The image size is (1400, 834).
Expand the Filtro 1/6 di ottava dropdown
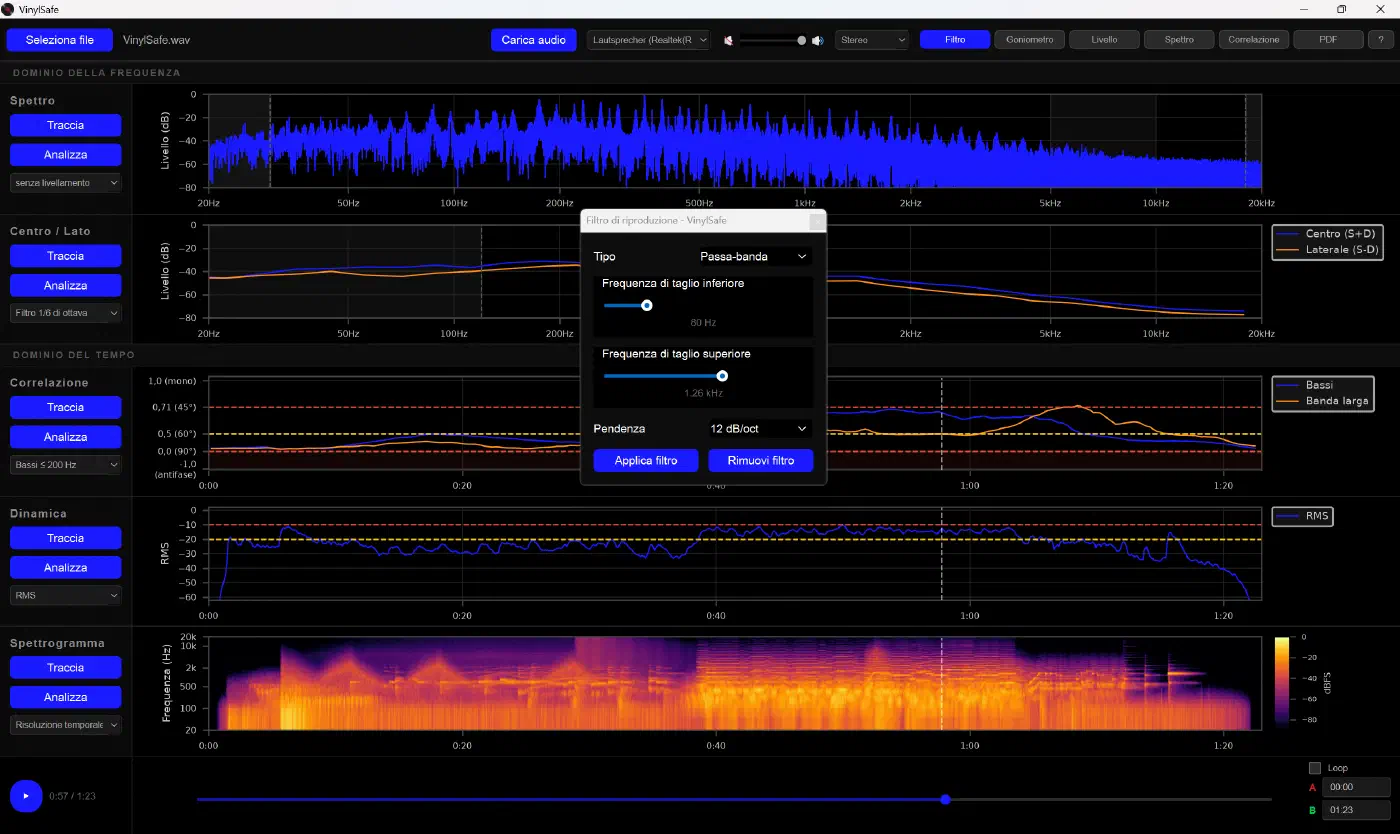[x=66, y=313]
